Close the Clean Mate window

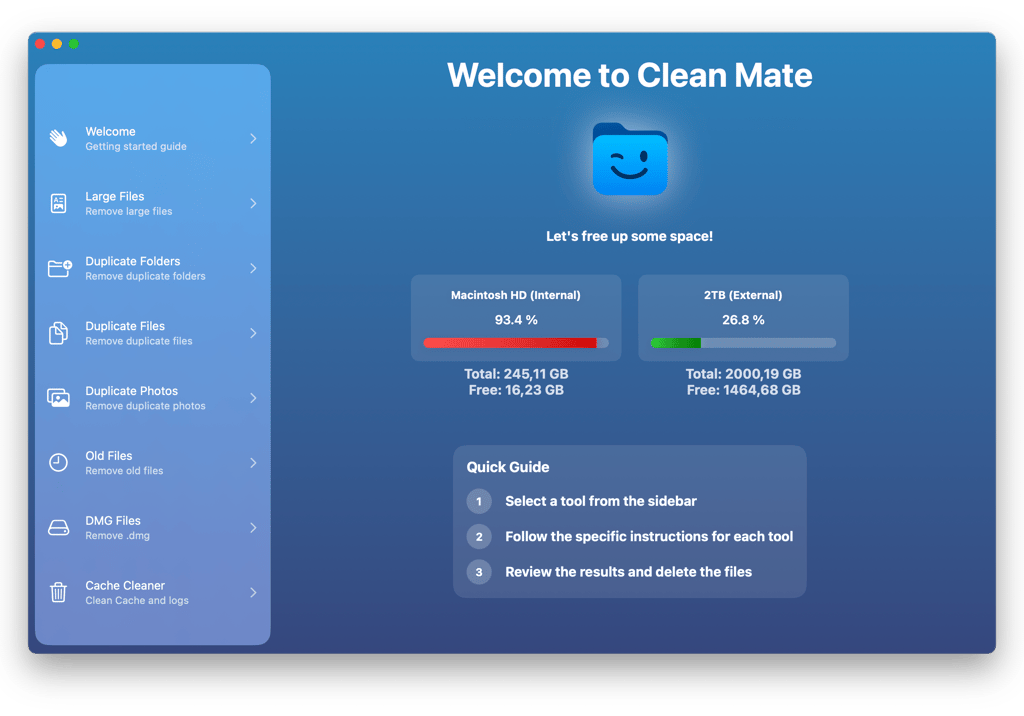point(40,44)
